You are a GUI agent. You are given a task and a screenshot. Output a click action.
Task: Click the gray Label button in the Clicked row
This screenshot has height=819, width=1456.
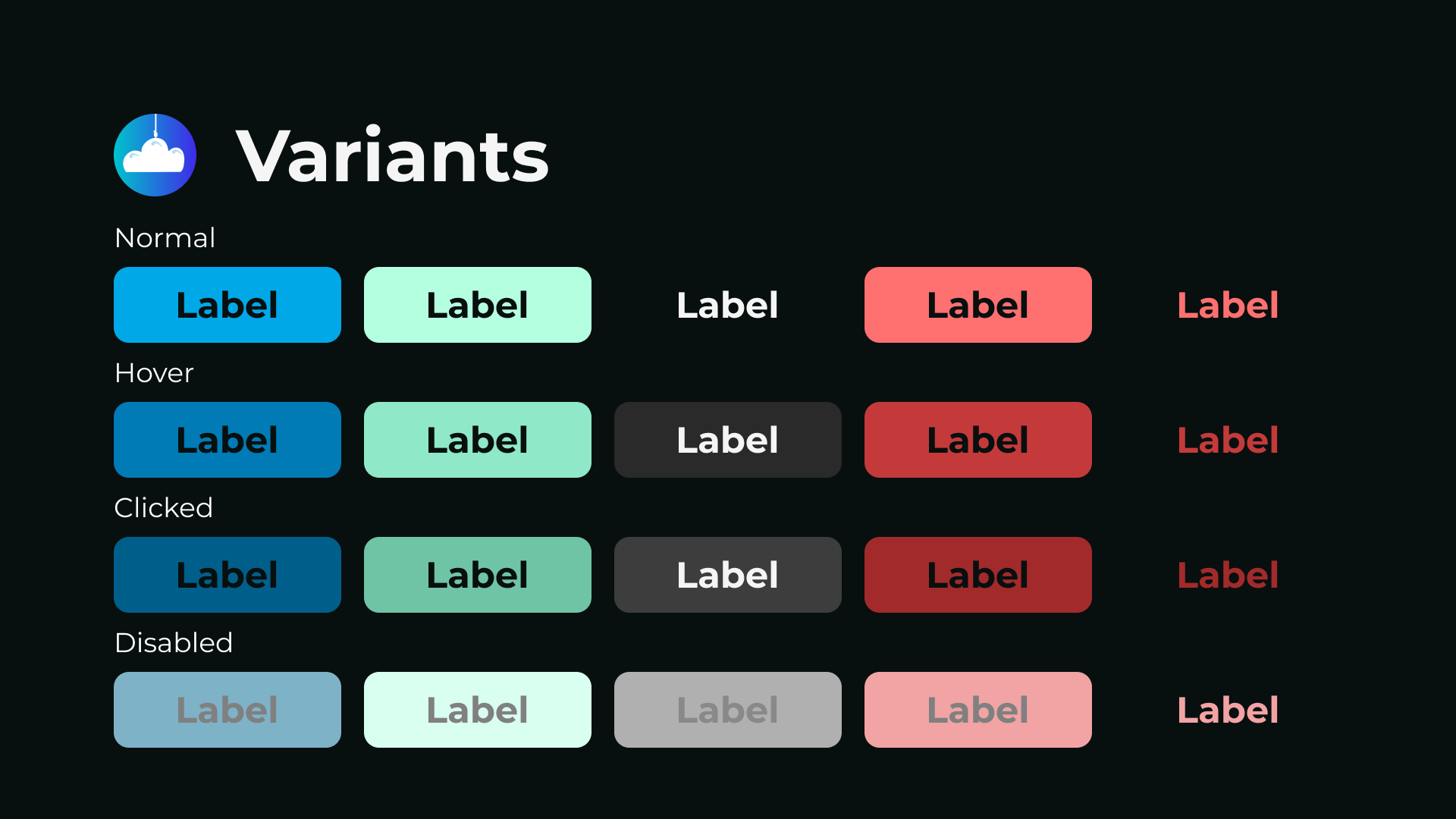727,575
